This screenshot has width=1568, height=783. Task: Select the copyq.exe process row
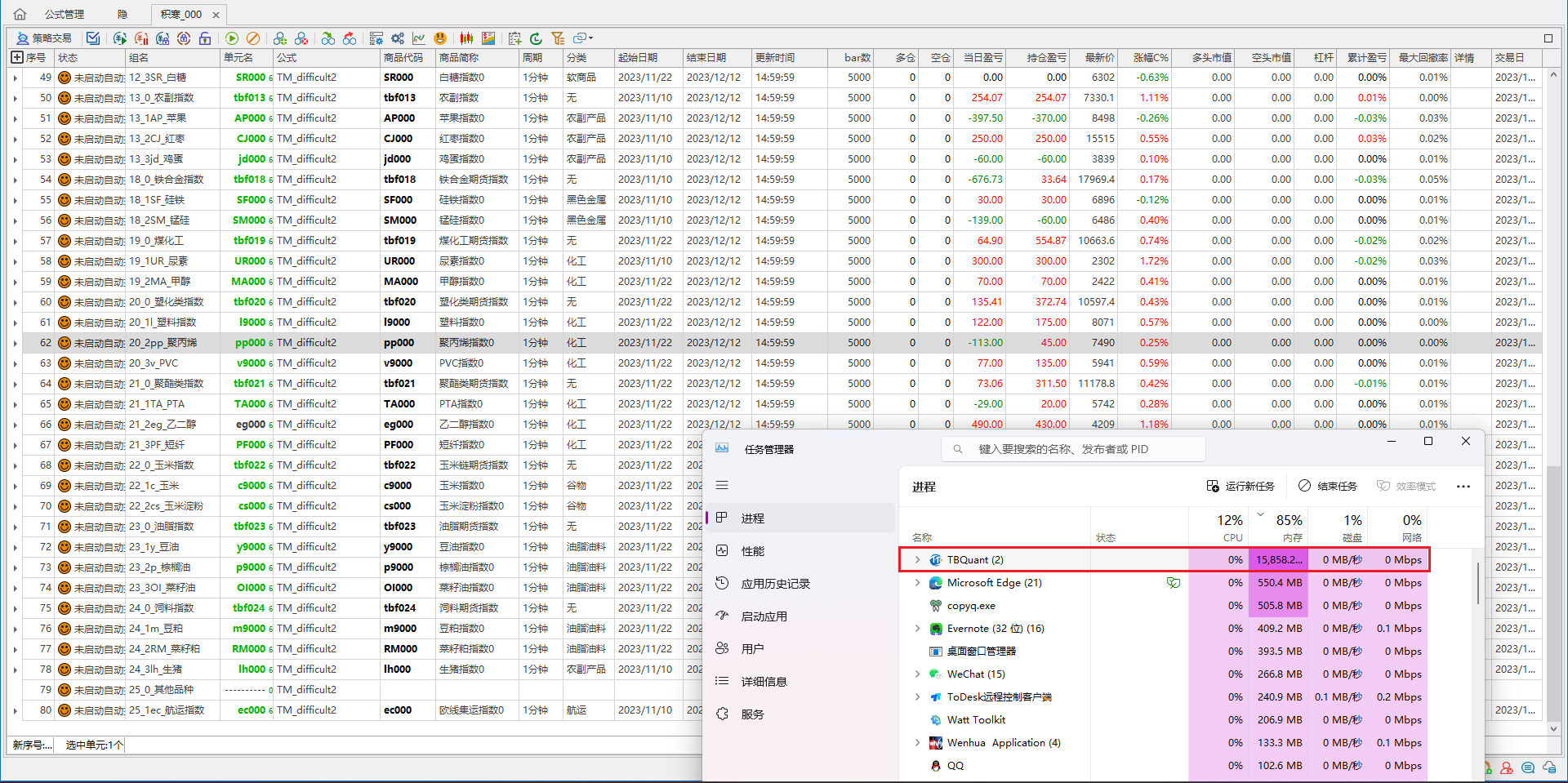pos(1165,606)
